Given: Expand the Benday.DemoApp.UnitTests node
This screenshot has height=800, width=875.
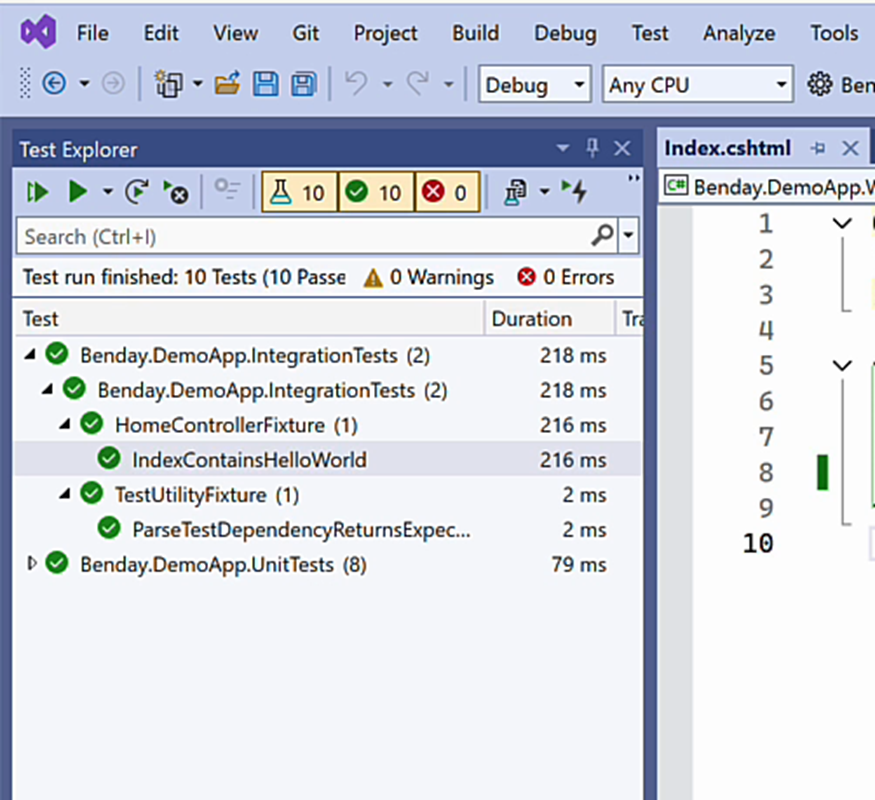Looking at the screenshot, I should point(32,563).
